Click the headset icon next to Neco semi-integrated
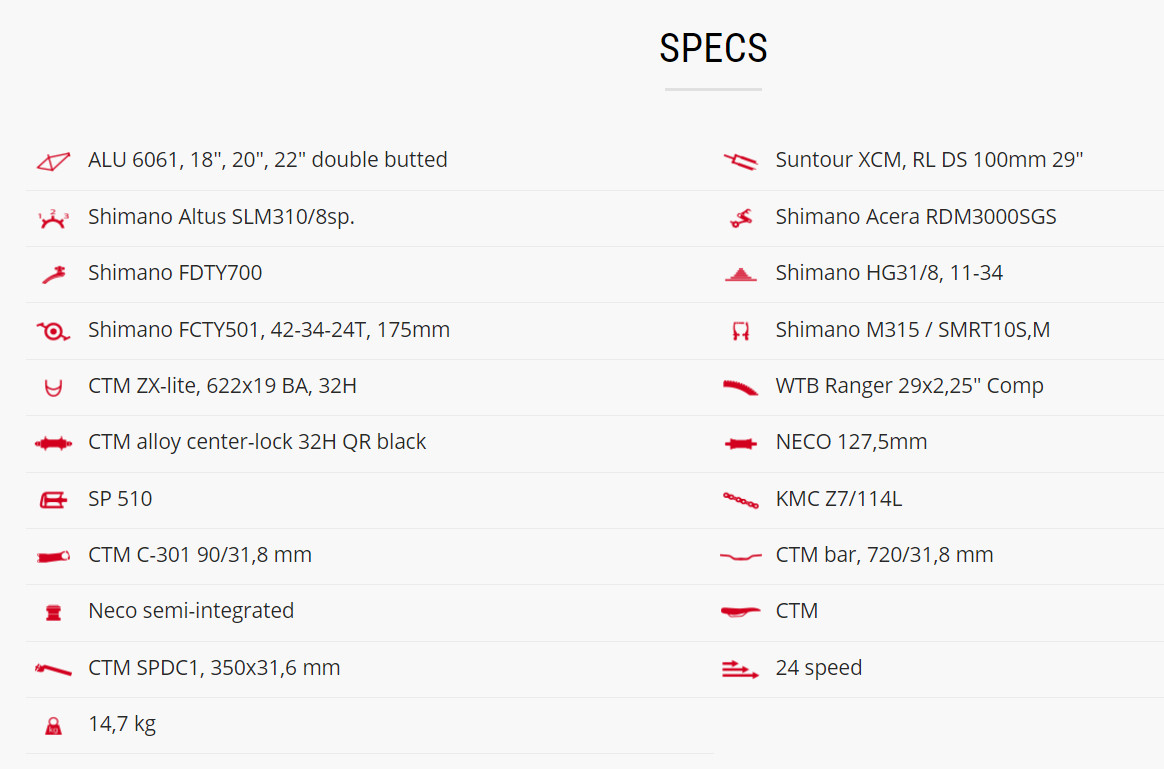1164x769 pixels. pos(53,612)
